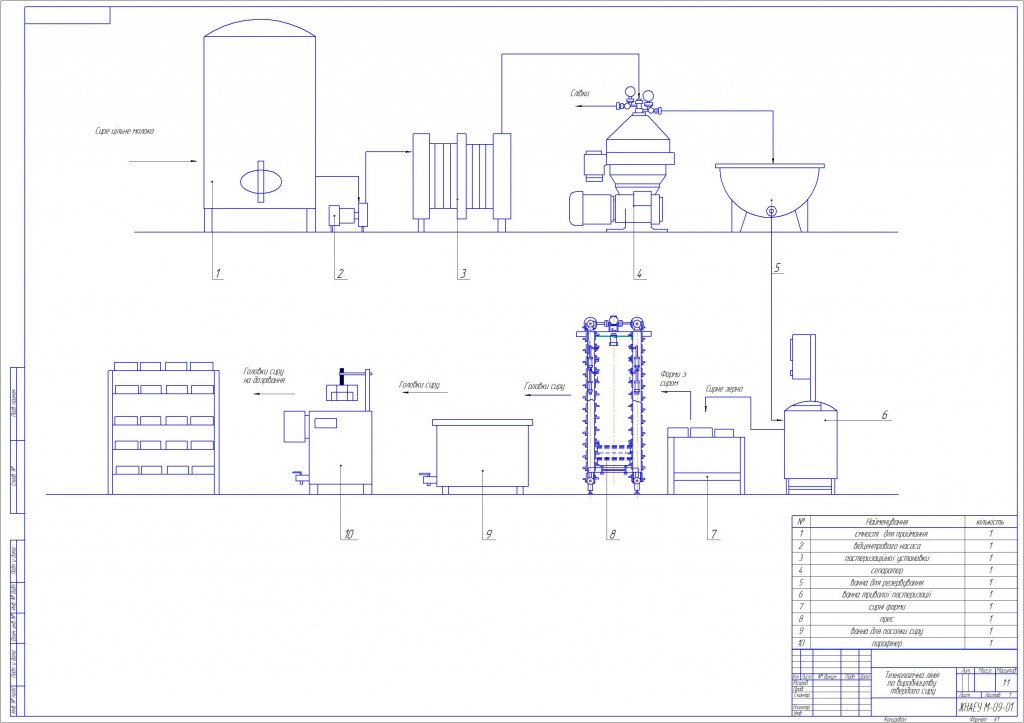Click the 'Слівки' label near the separator

click(580, 93)
